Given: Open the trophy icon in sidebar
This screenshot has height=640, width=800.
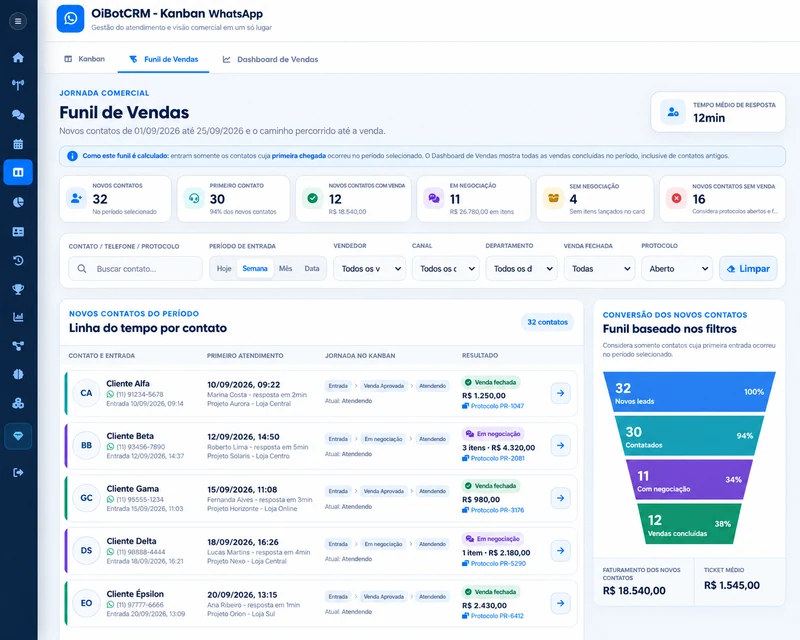Looking at the screenshot, I should [x=18, y=289].
